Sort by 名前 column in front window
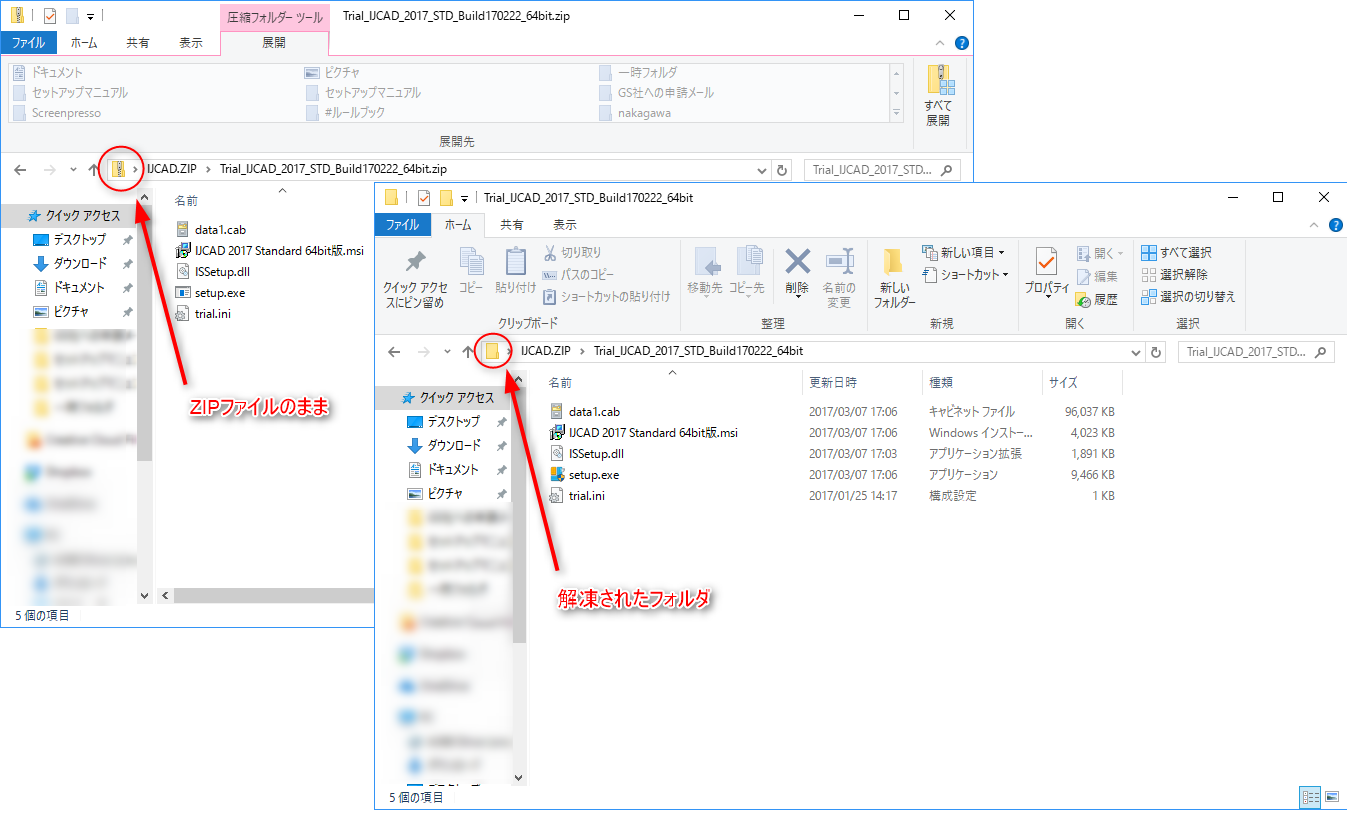This screenshot has width=1347, height=813. [x=672, y=382]
